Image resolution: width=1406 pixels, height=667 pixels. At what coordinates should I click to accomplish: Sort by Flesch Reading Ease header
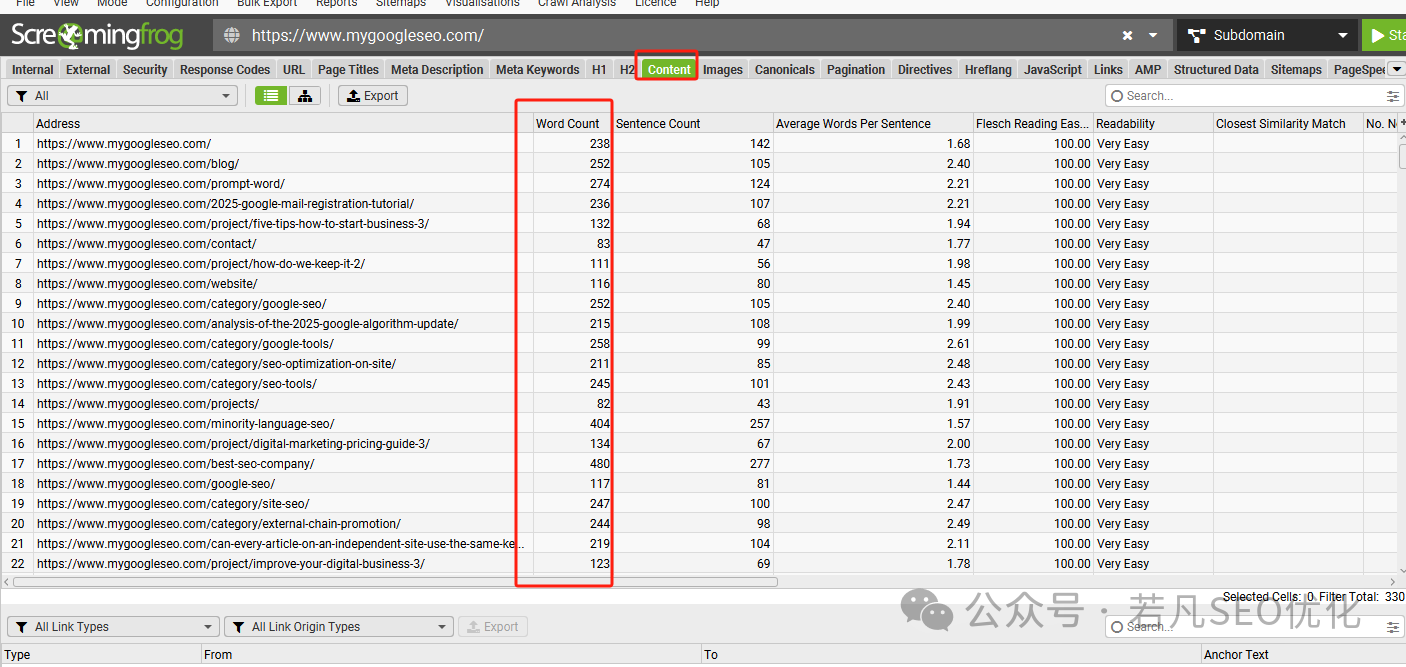click(1033, 124)
